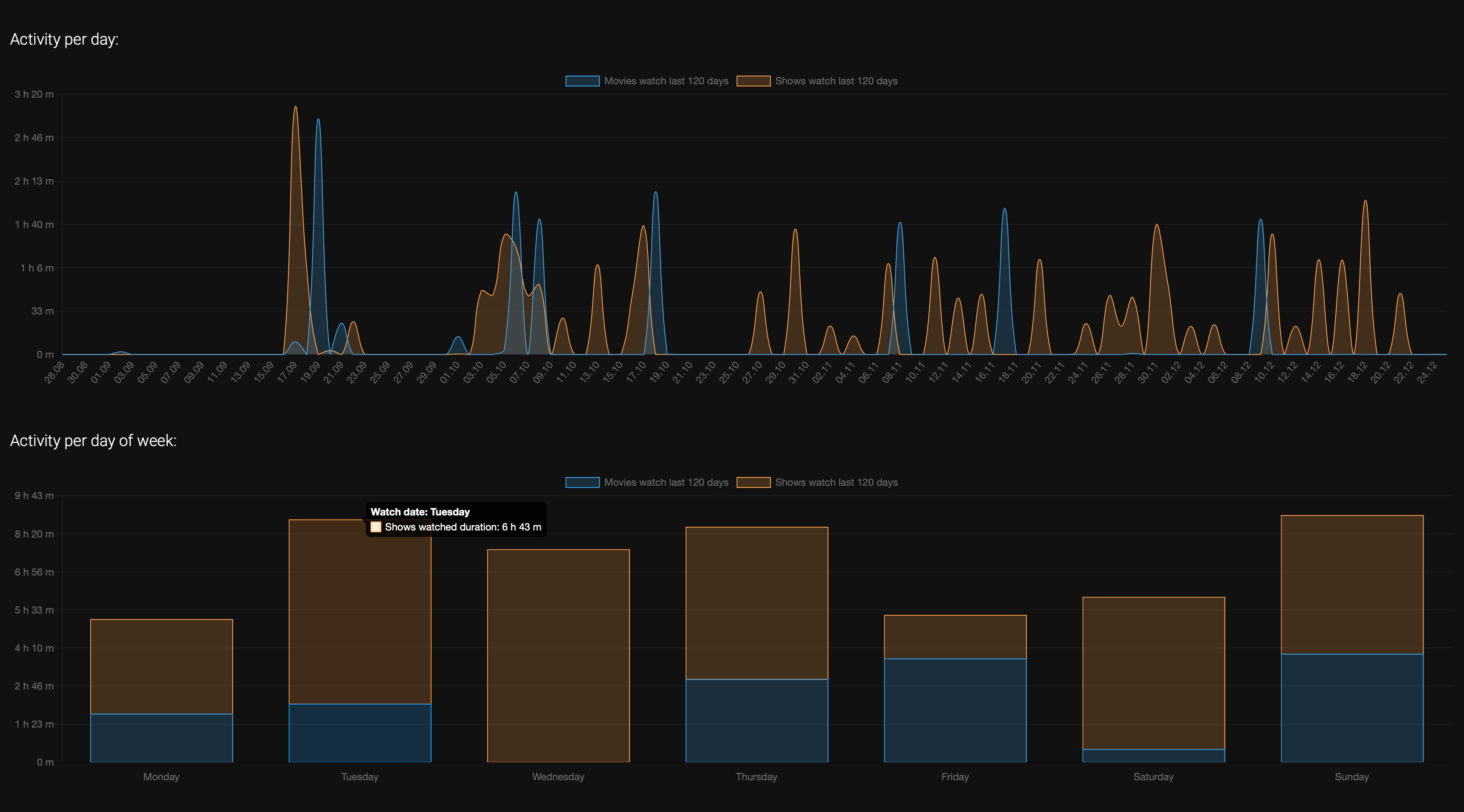Viewport: 1464px width, 812px height.
Task: Toggle Shows legend in day of week chart
Action: 836,482
